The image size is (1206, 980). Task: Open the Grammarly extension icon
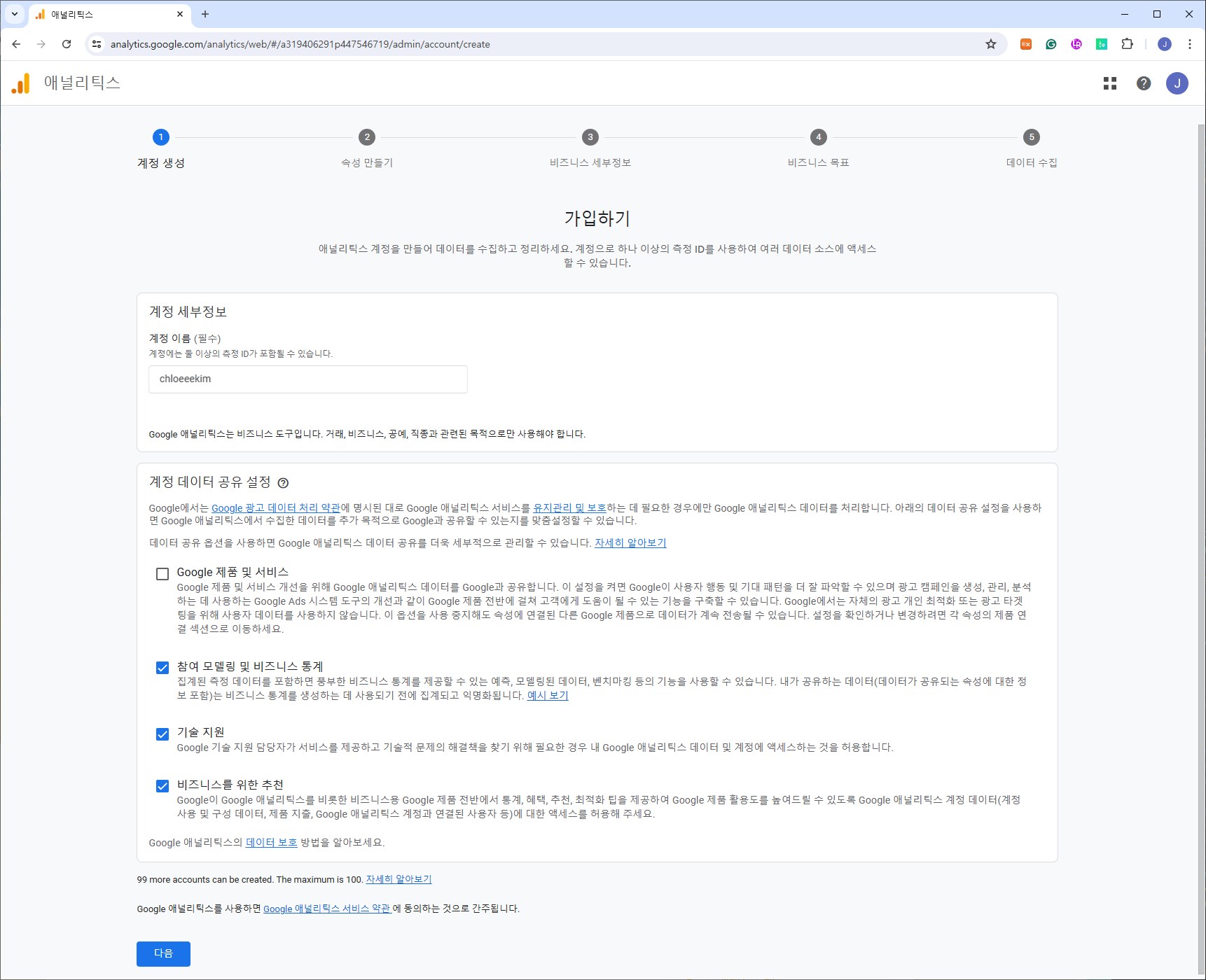(x=1051, y=44)
